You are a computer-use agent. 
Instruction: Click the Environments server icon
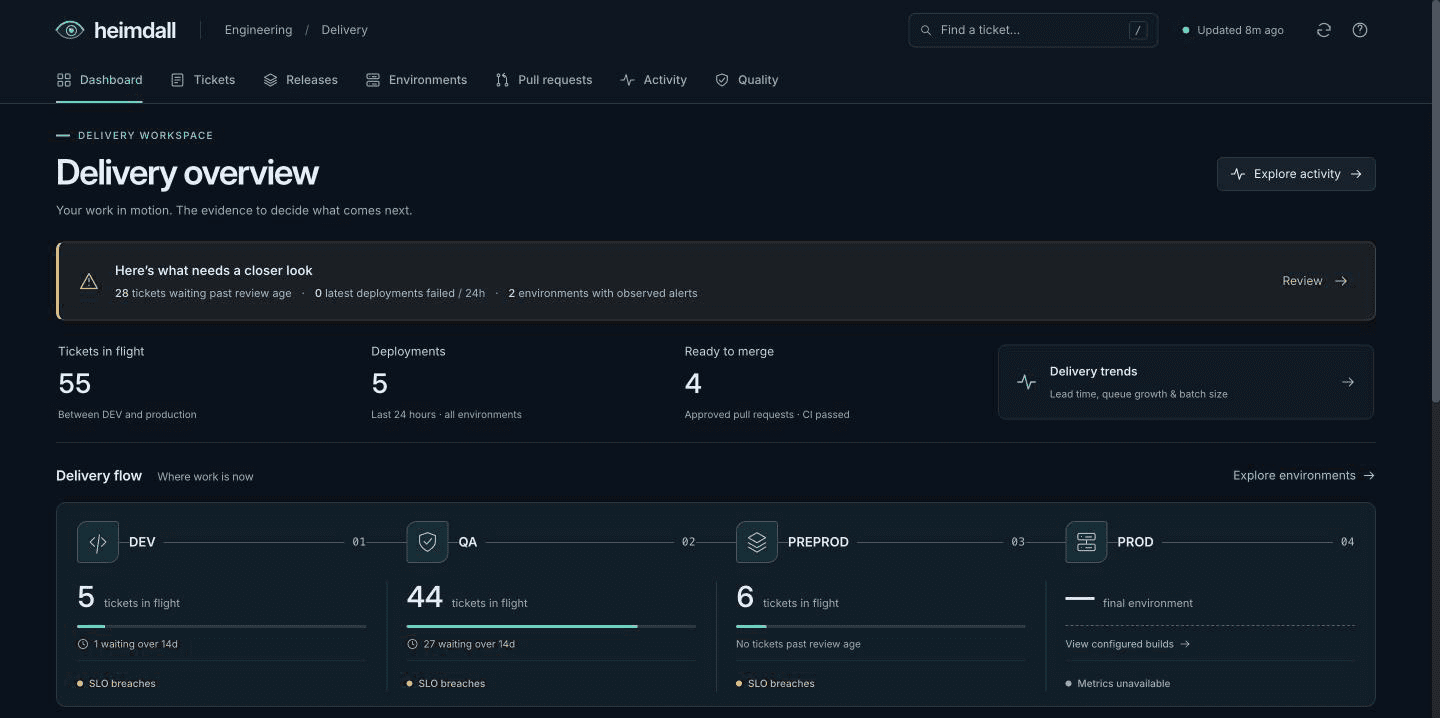coord(373,80)
